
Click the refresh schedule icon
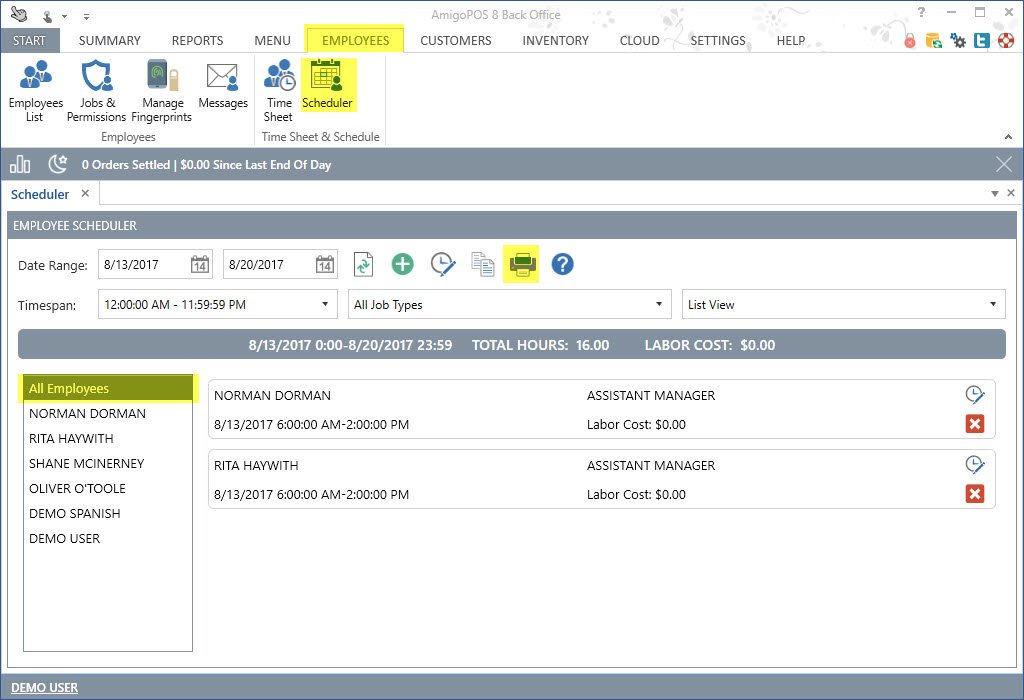tap(363, 265)
